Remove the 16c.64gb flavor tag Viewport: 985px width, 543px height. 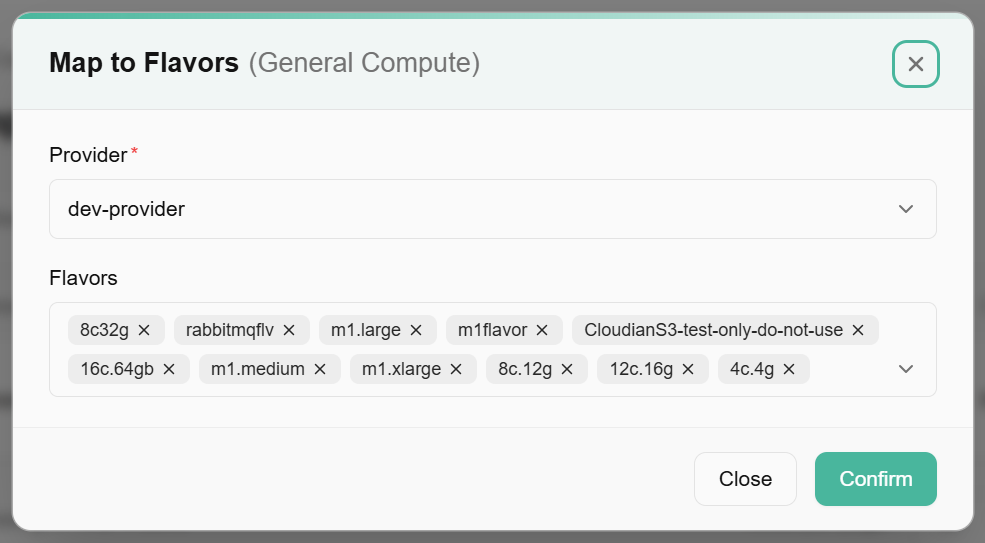169,369
